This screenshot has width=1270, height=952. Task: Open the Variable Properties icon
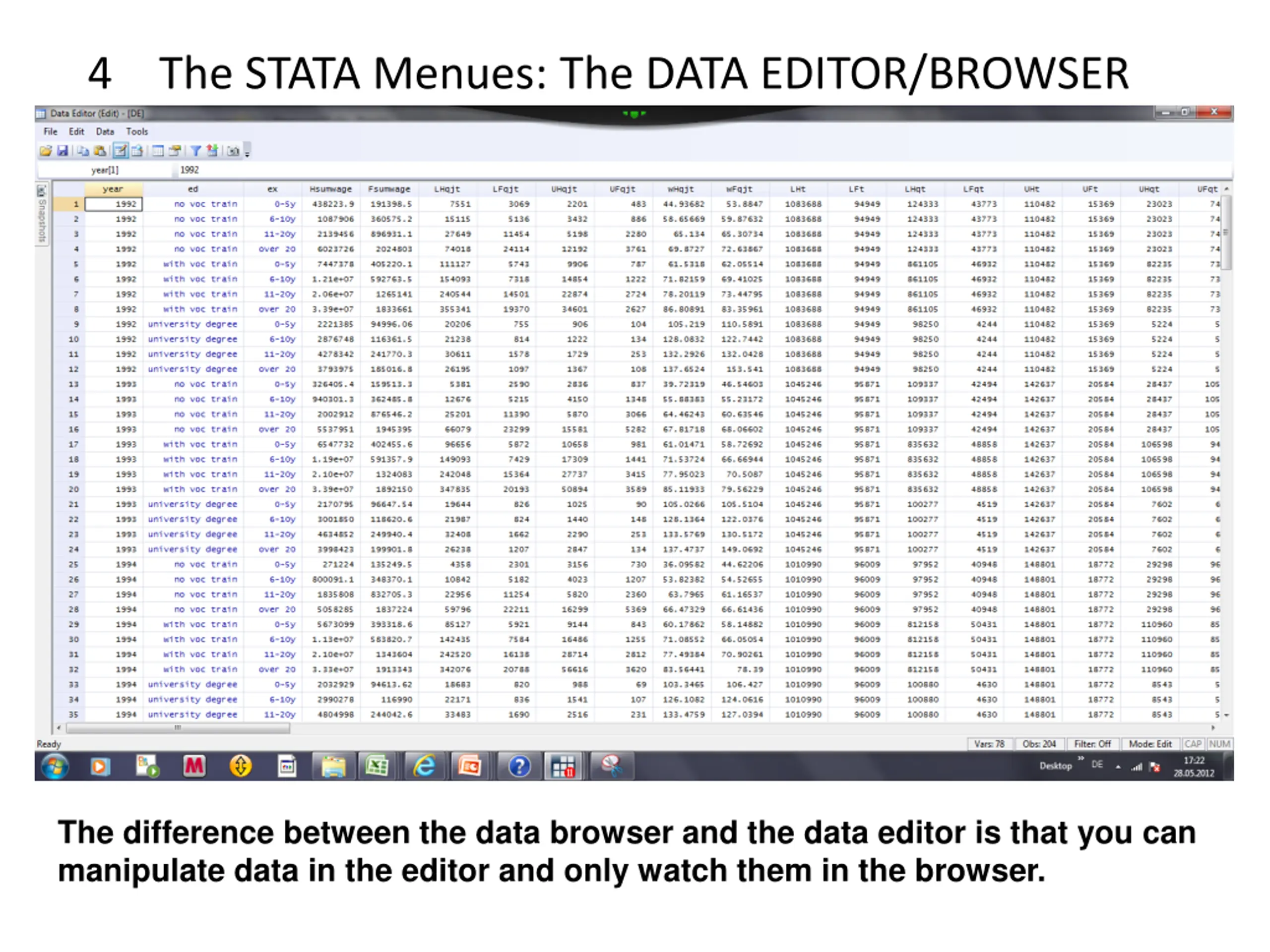(175, 151)
